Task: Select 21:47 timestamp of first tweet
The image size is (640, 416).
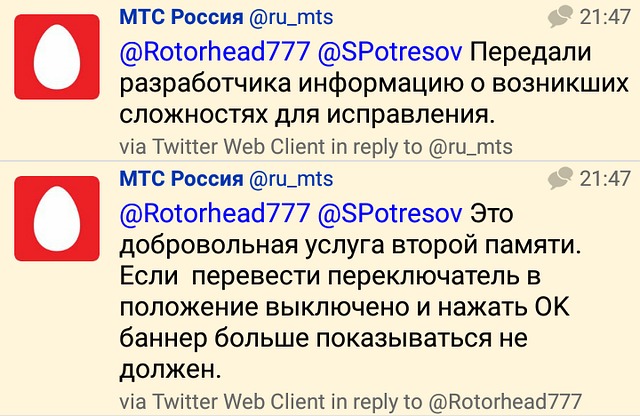Action: [605, 17]
